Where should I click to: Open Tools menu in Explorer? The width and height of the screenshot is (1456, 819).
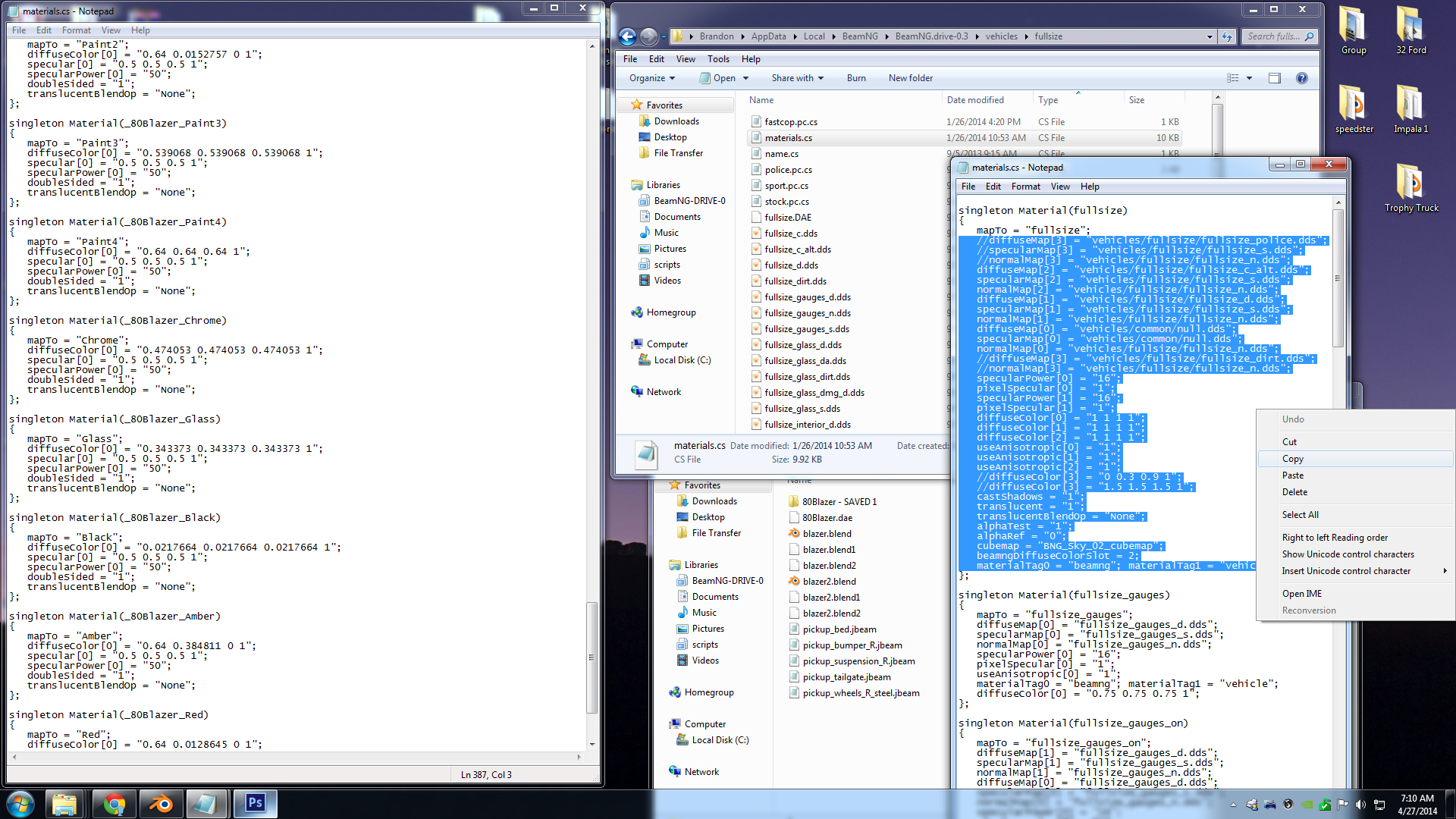pos(718,59)
